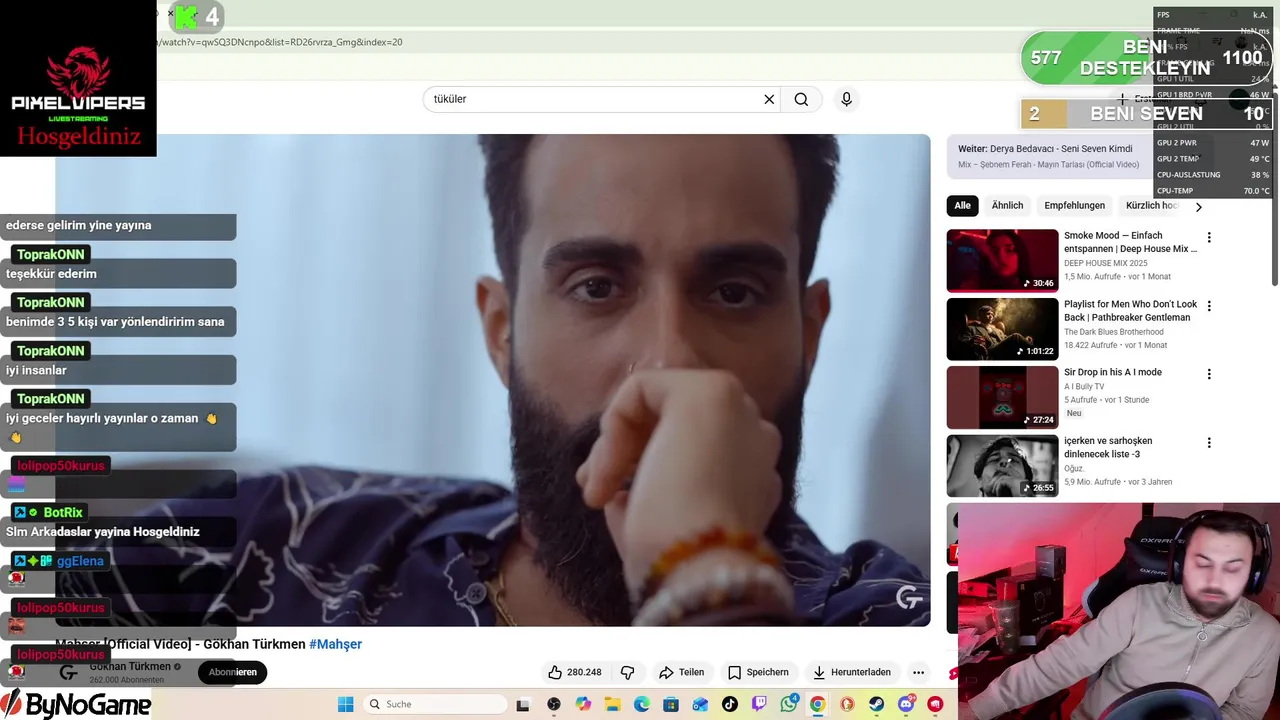Image resolution: width=1280 pixels, height=720 pixels.
Task: Select the Empfehlungen filter chip
Action: pos(1074,205)
